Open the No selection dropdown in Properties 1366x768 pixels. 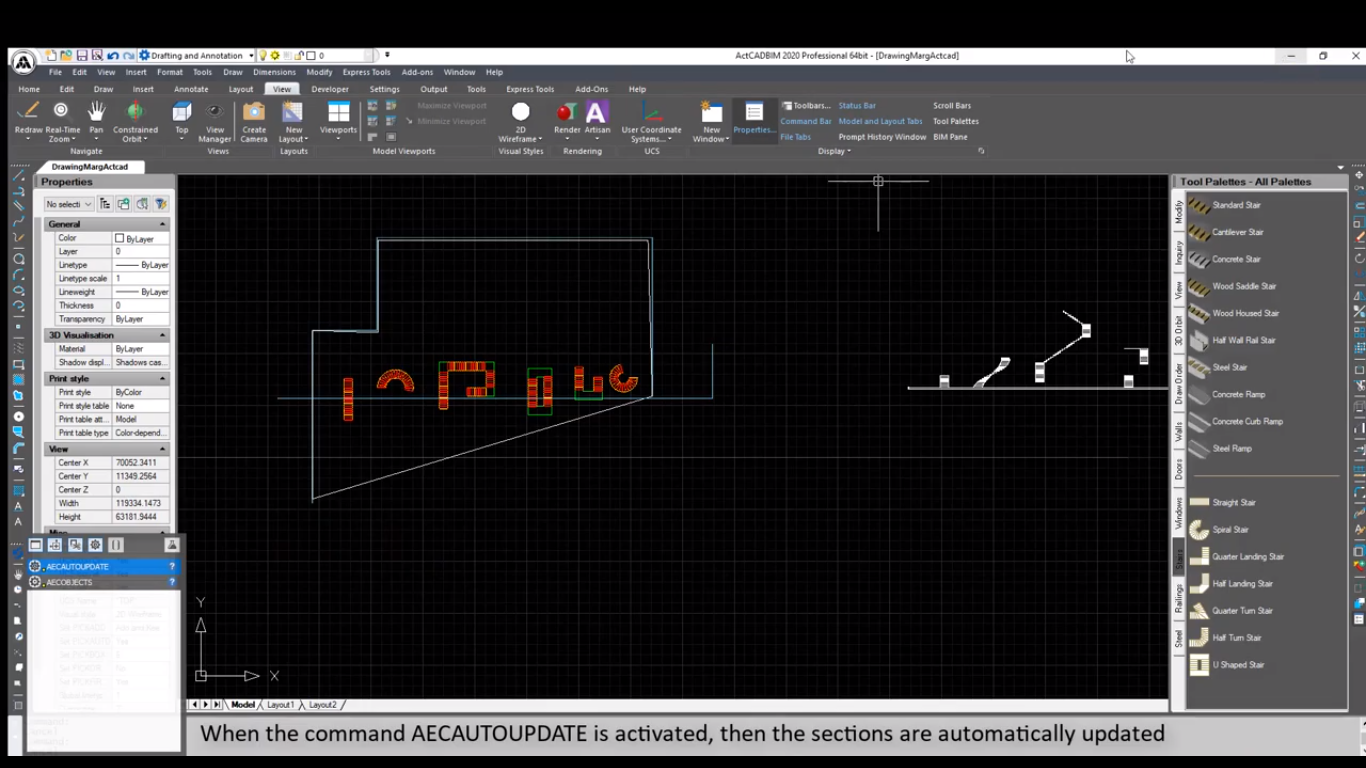tap(69, 204)
